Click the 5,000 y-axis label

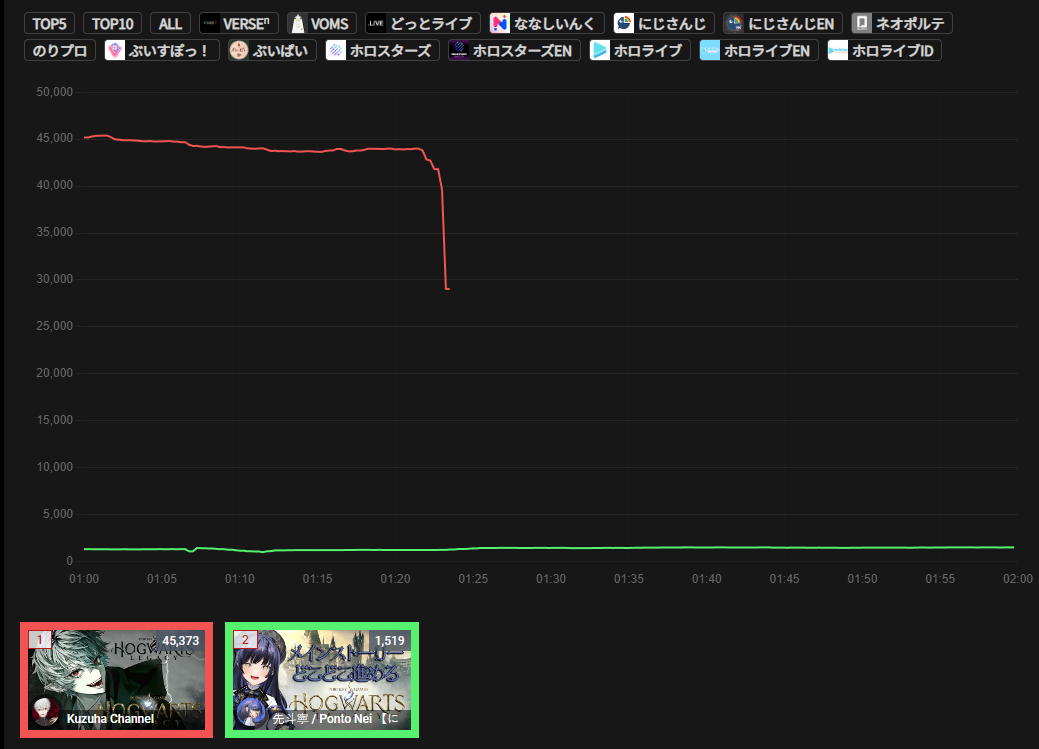pyautogui.click(x=58, y=514)
